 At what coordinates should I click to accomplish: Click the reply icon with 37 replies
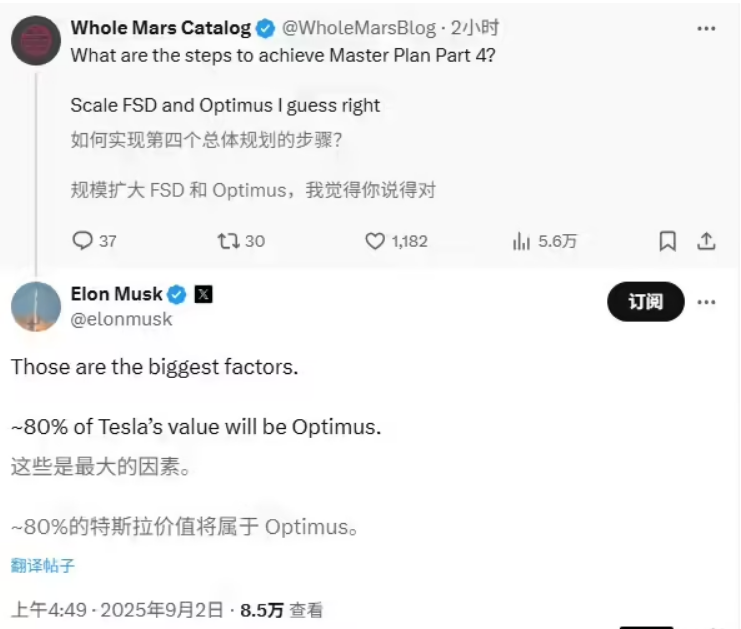(84, 241)
